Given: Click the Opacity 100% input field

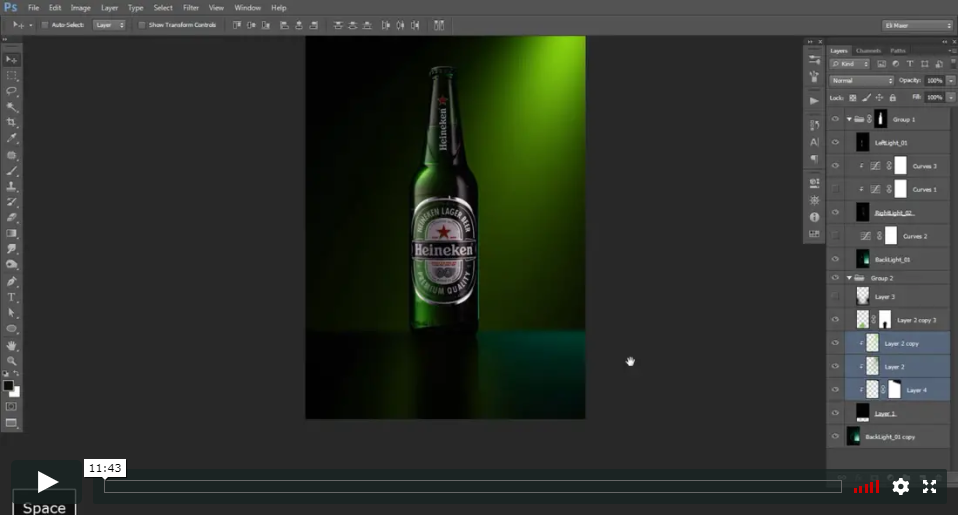Looking at the screenshot, I should (x=934, y=81).
